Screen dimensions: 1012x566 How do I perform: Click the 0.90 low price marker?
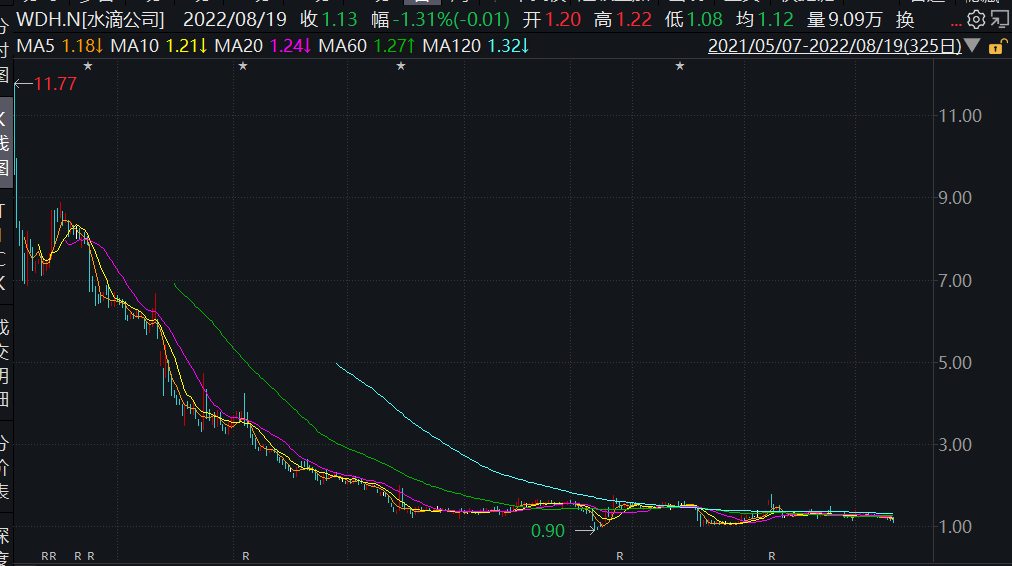coord(547,532)
